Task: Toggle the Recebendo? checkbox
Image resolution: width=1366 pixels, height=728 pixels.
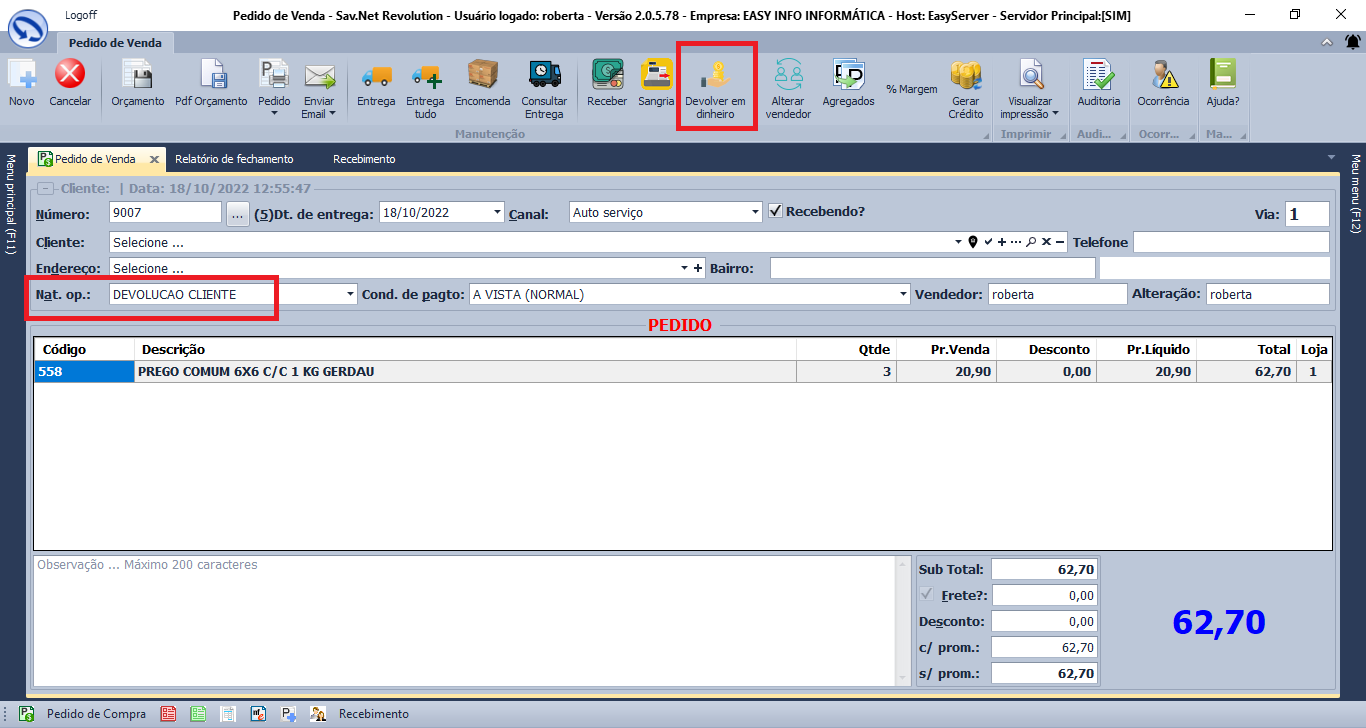Action: 775,212
